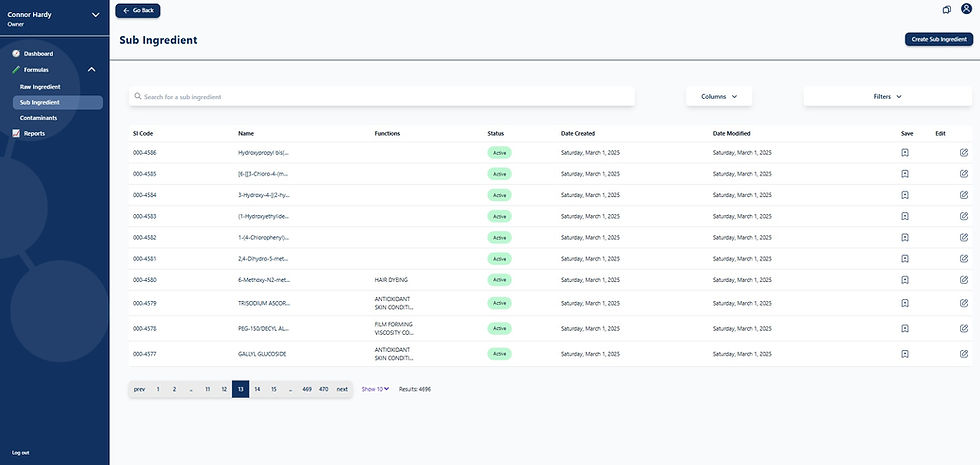
Task: Edit sub ingredient 000-4584 pencil icon
Action: click(964, 195)
